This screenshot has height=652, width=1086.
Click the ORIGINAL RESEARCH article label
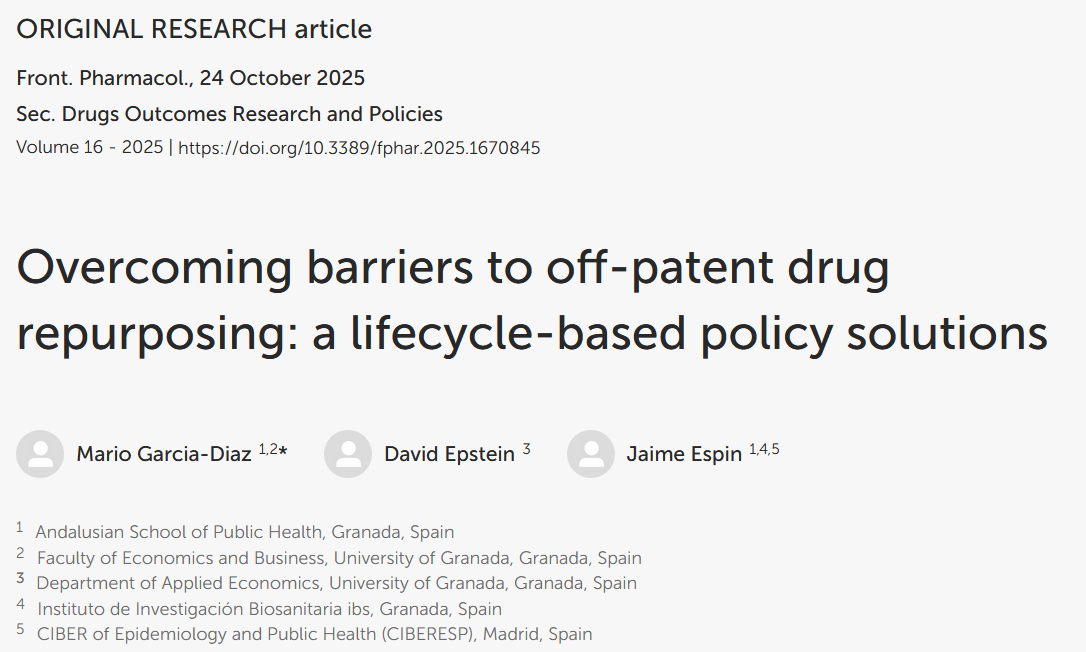[194, 29]
